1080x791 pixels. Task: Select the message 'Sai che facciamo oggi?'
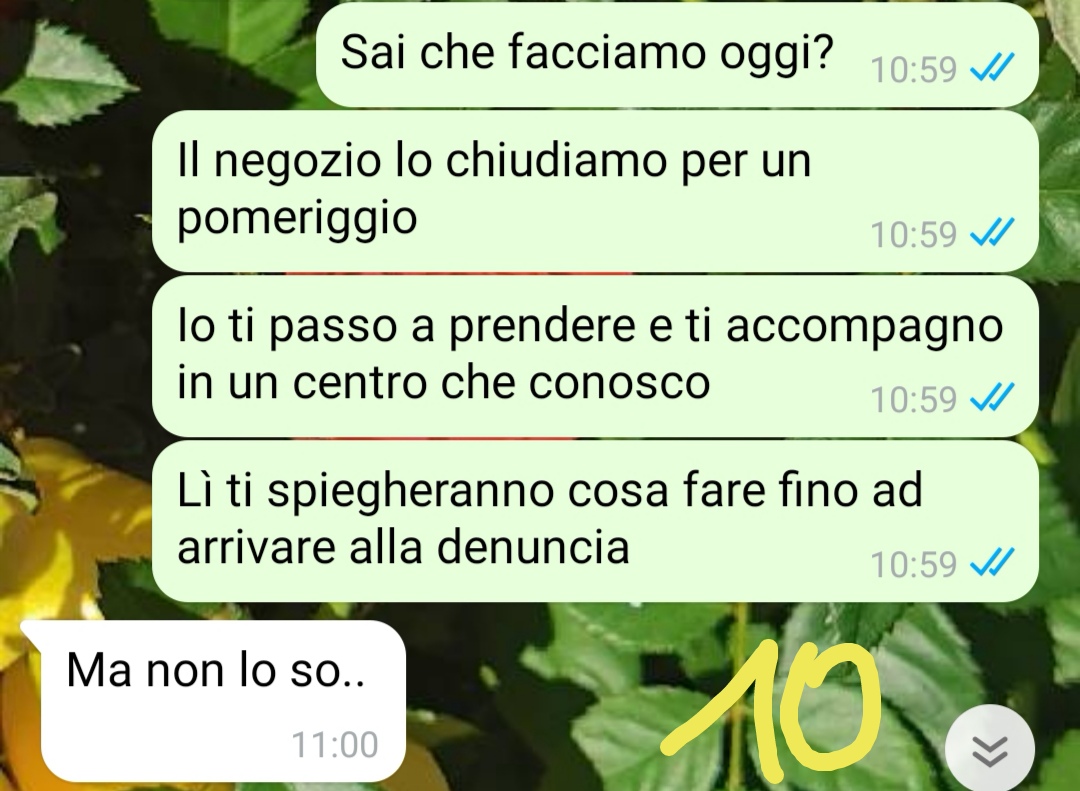677,54
